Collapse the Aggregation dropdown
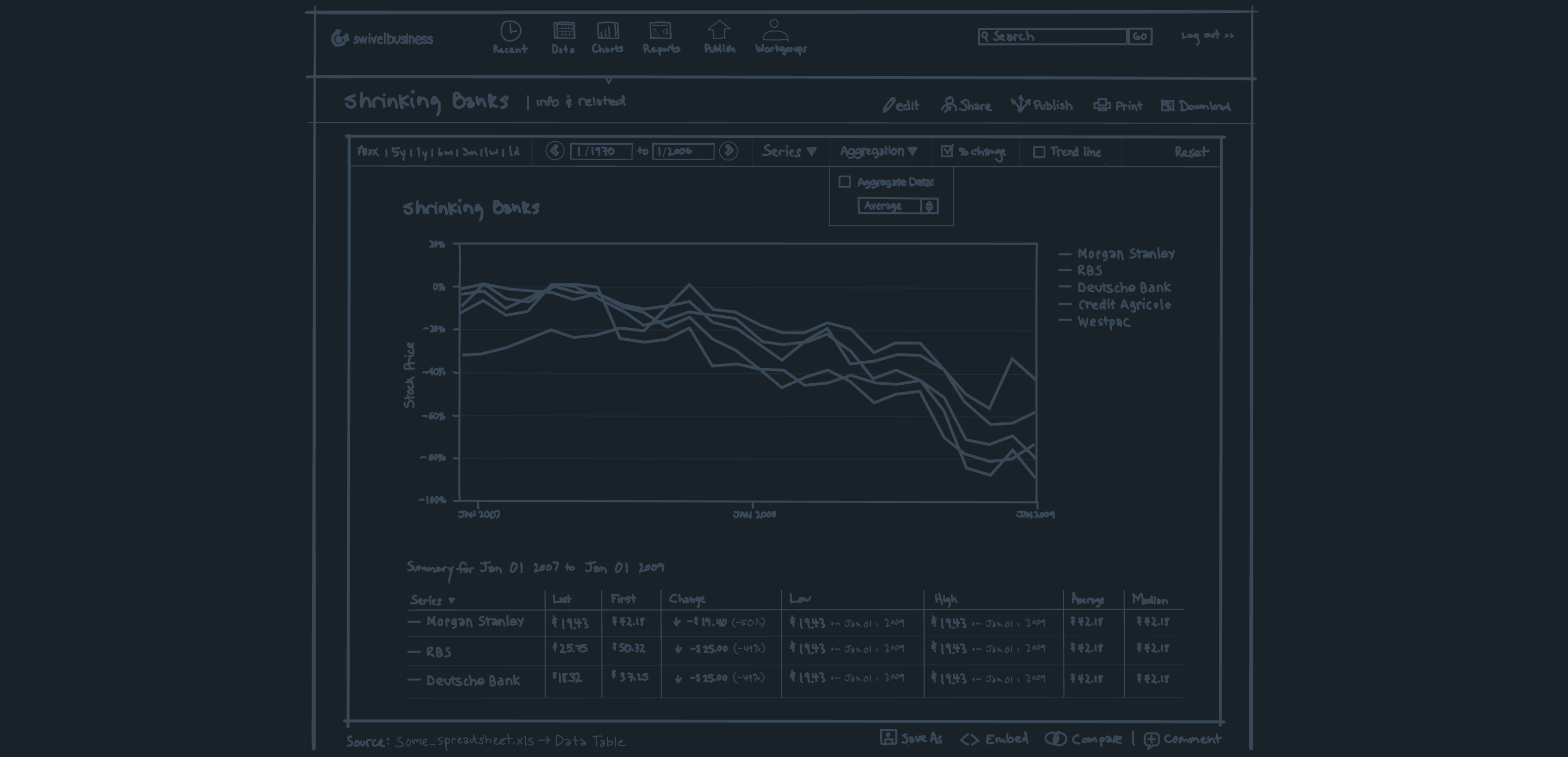The width and height of the screenshot is (1568, 757). coord(879,152)
